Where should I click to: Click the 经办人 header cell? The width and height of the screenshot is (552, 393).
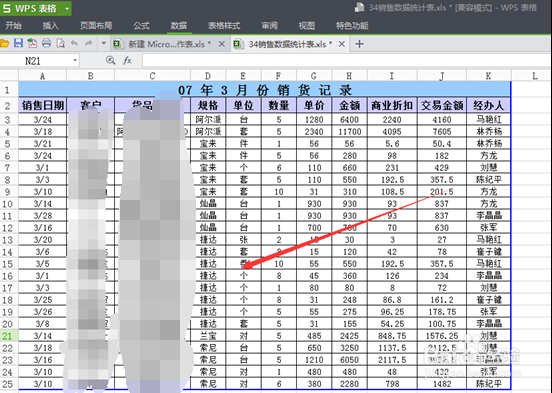pos(489,105)
